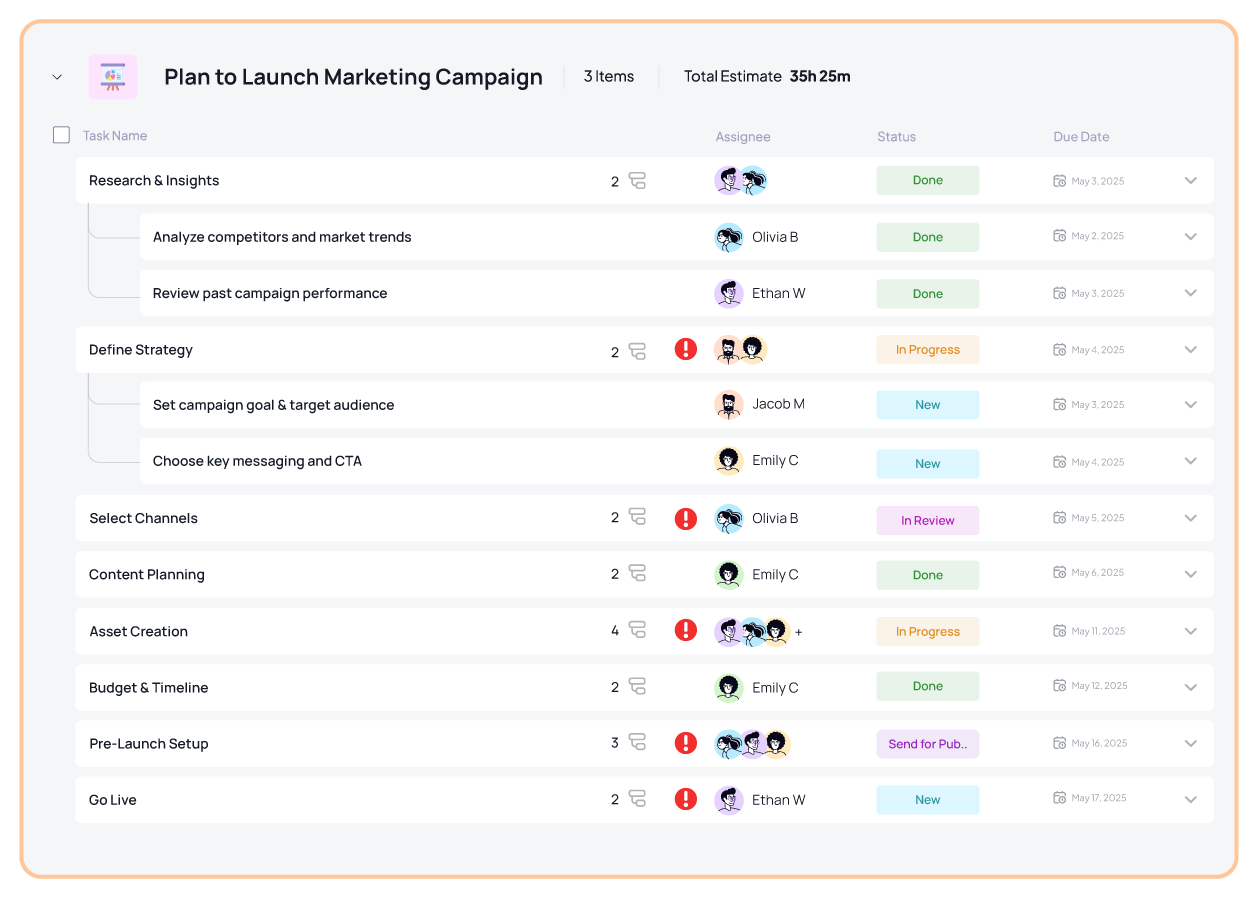Click calendar icon beside May 11, 2025
Screen dimensions: 1258x898
click(x=1060, y=631)
